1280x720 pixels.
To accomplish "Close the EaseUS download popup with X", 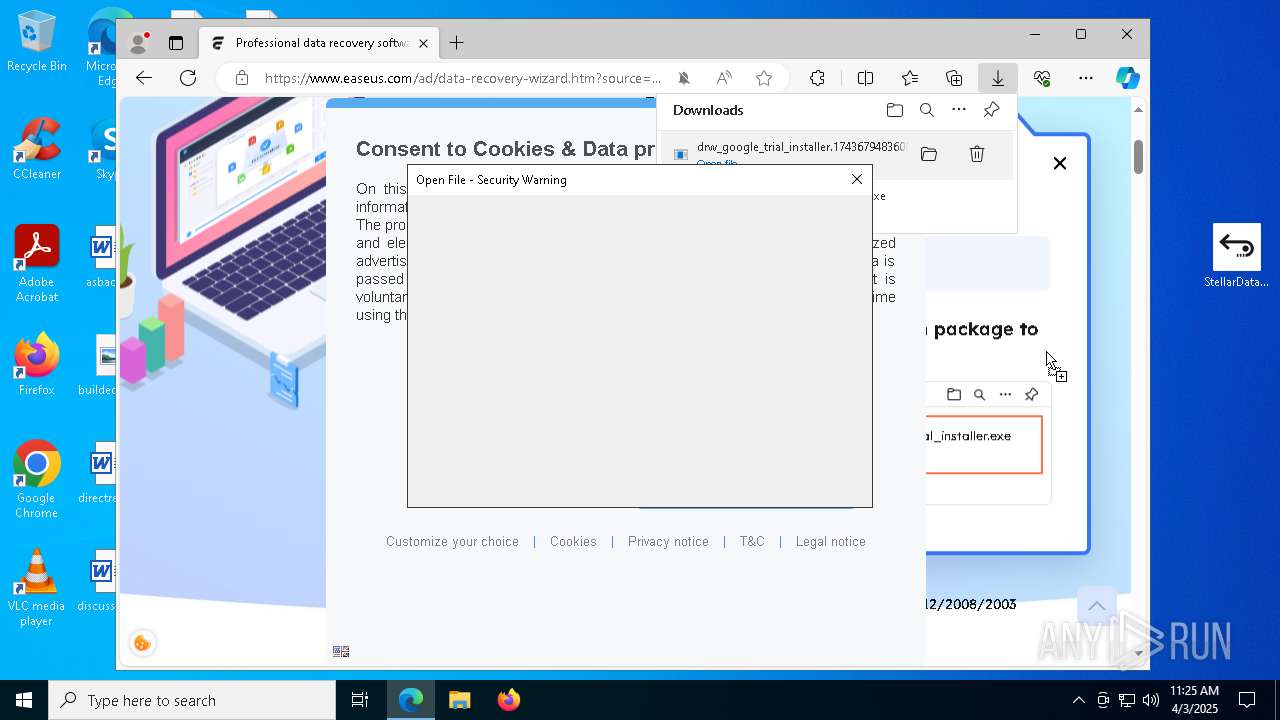I will coord(1060,163).
